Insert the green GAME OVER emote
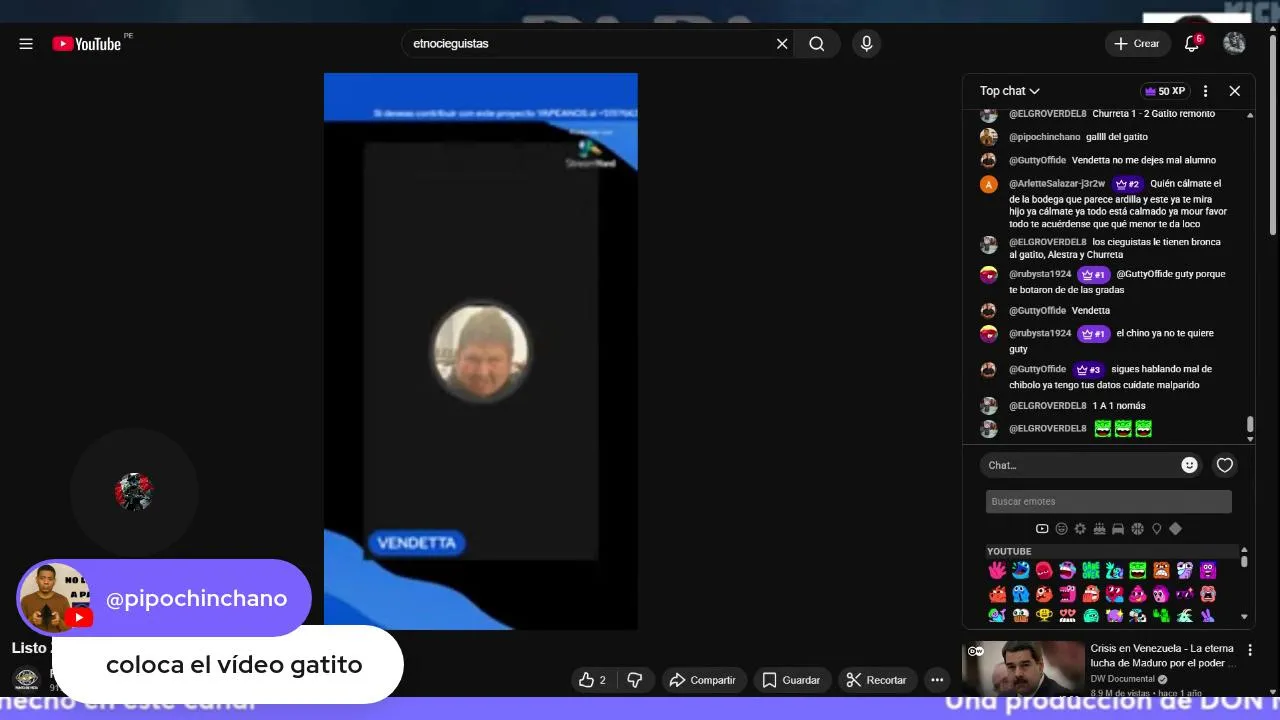The width and height of the screenshot is (1280, 720). (1091, 570)
